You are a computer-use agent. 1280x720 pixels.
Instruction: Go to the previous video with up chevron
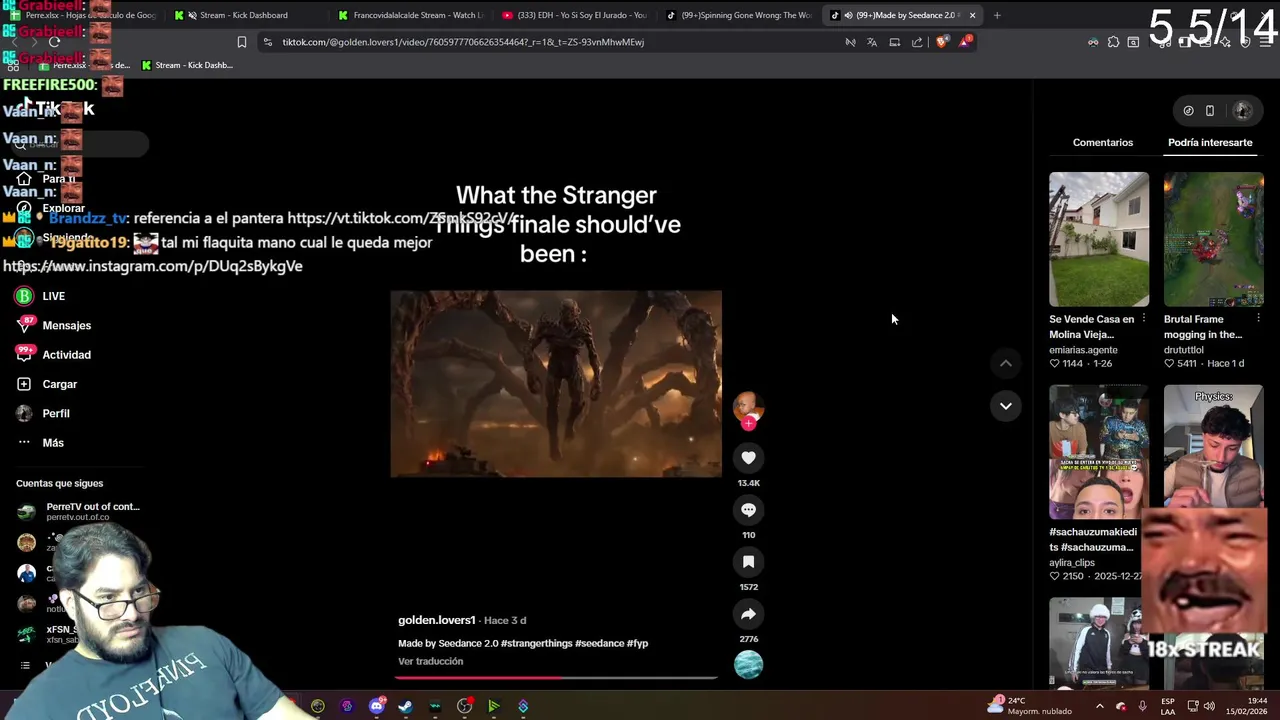tap(1006, 363)
